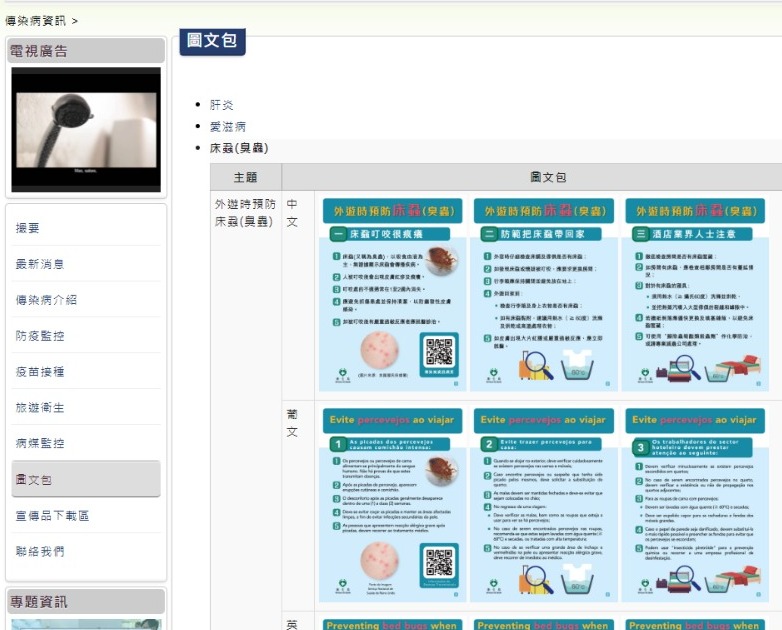Image resolution: width=782 pixels, height=630 pixels.
Task: Click the 愛滋病 list link
Action: click(x=227, y=127)
